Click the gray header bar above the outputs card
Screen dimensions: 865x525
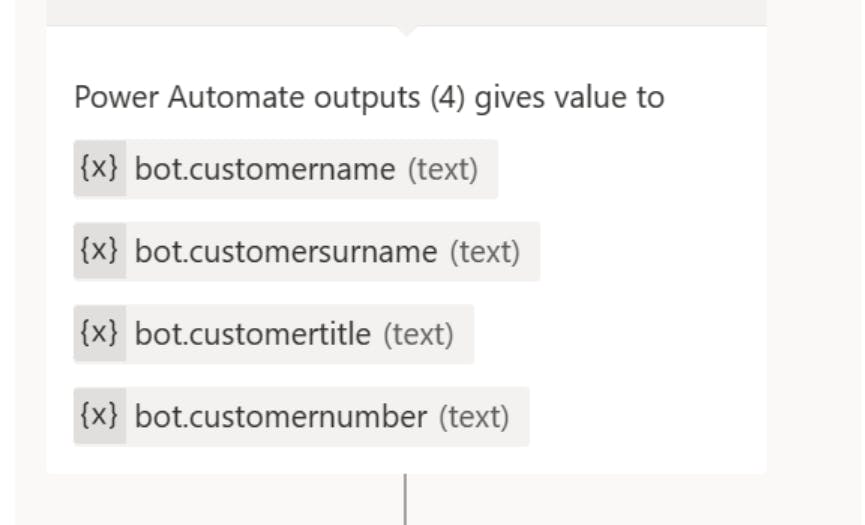[x=407, y=12]
